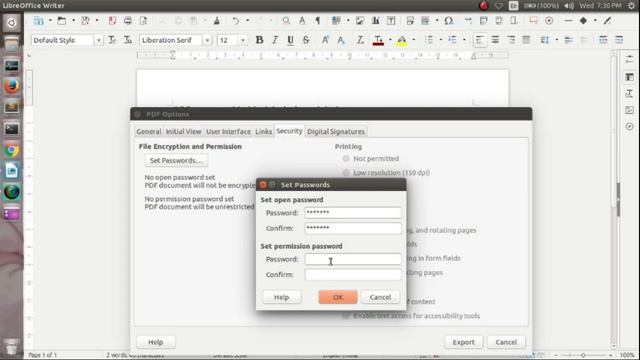Expand the Liberation Serif font name dropdown
The height and width of the screenshot is (360, 640).
pyautogui.click(x=207, y=40)
